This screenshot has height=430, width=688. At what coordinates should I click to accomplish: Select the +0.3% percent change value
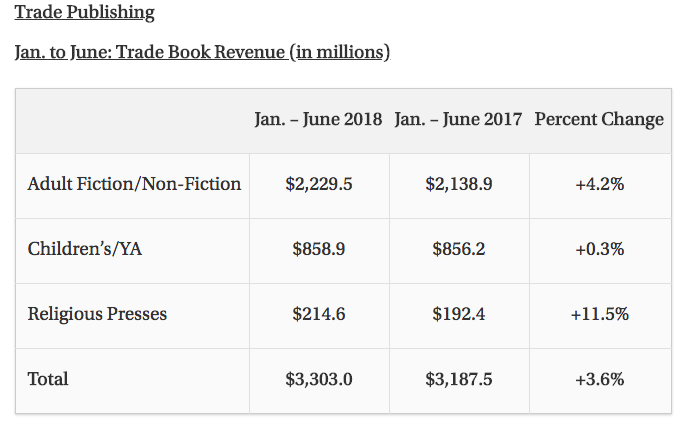pos(599,249)
